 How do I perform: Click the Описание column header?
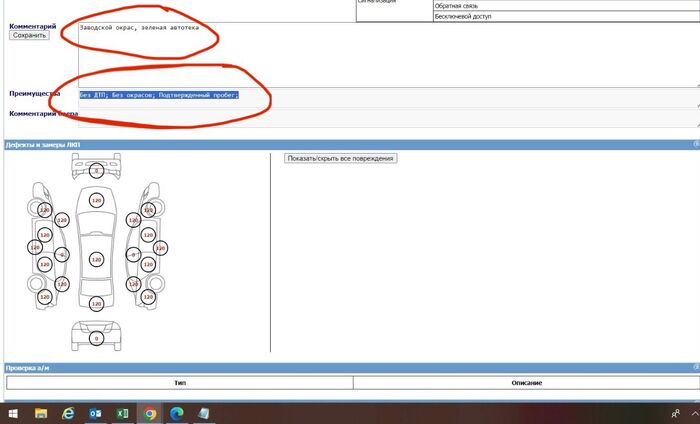coord(527,383)
